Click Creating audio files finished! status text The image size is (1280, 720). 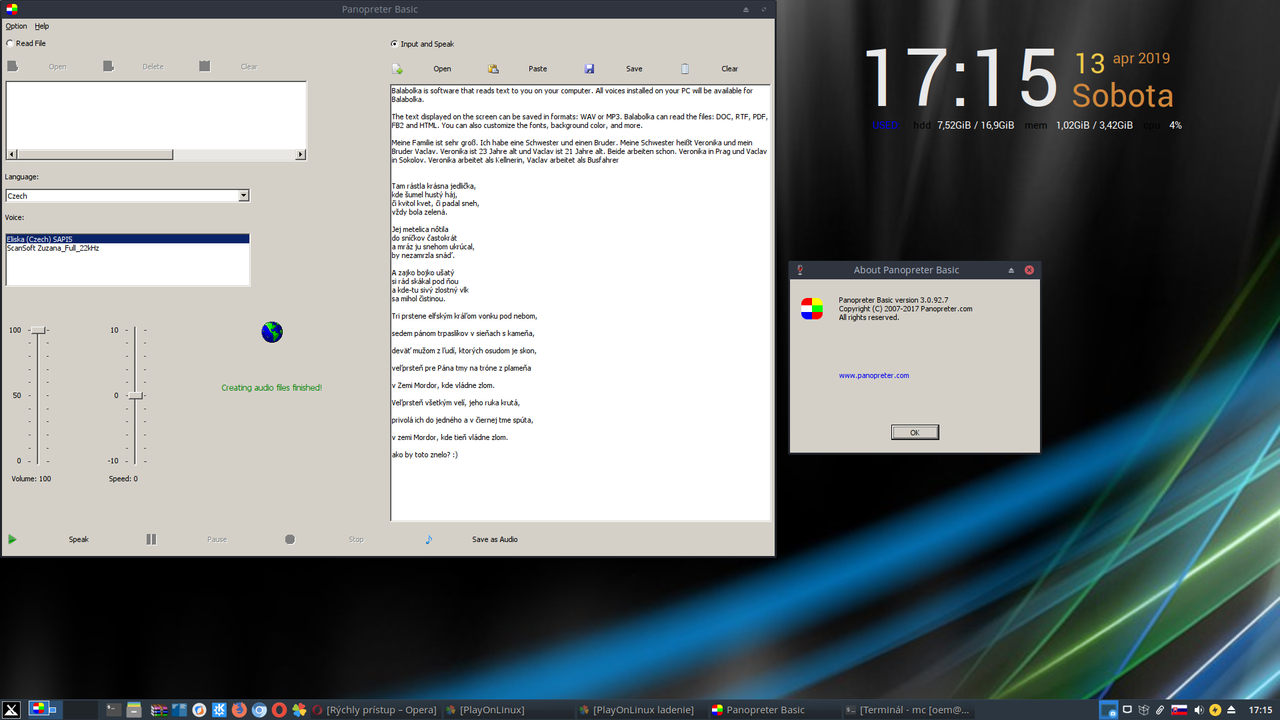272,388
